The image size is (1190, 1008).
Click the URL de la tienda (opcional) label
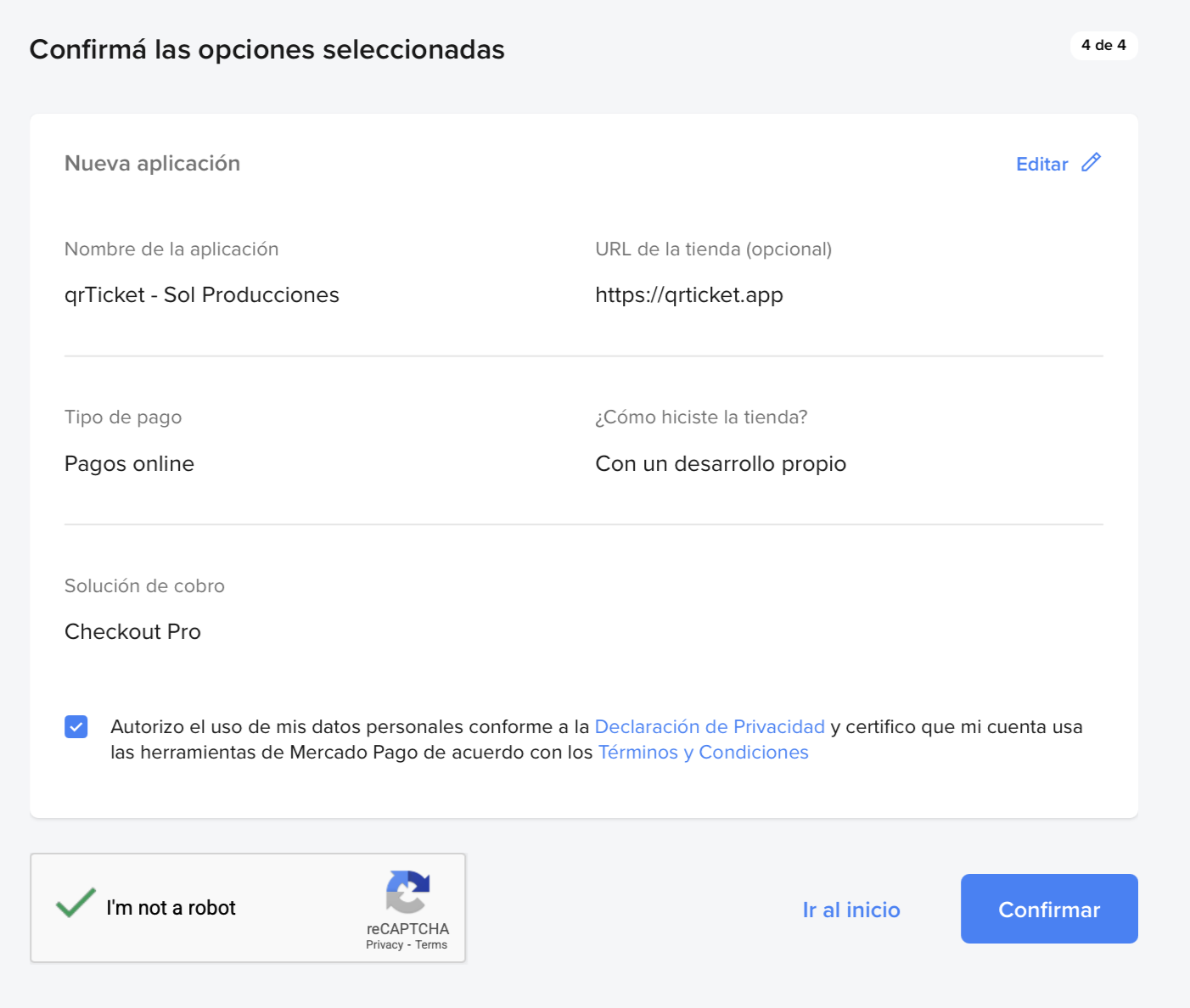point(713,249)
